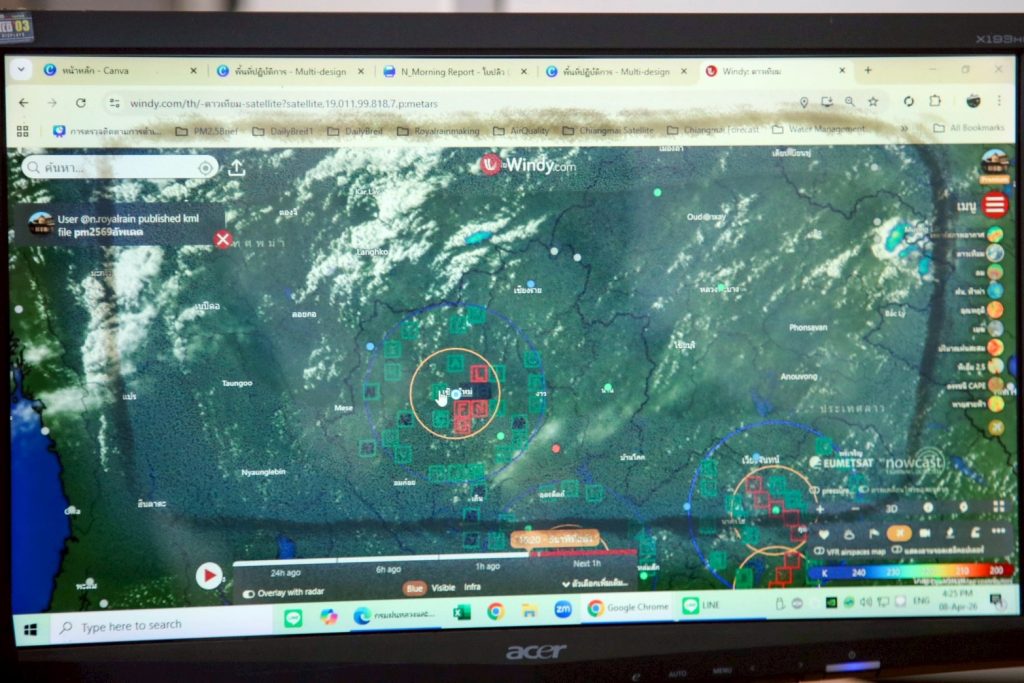Screen dimensions: 1024x683
Task: Open the Royalrainmaking bookmark folder
Action: [x=430, y=131]
